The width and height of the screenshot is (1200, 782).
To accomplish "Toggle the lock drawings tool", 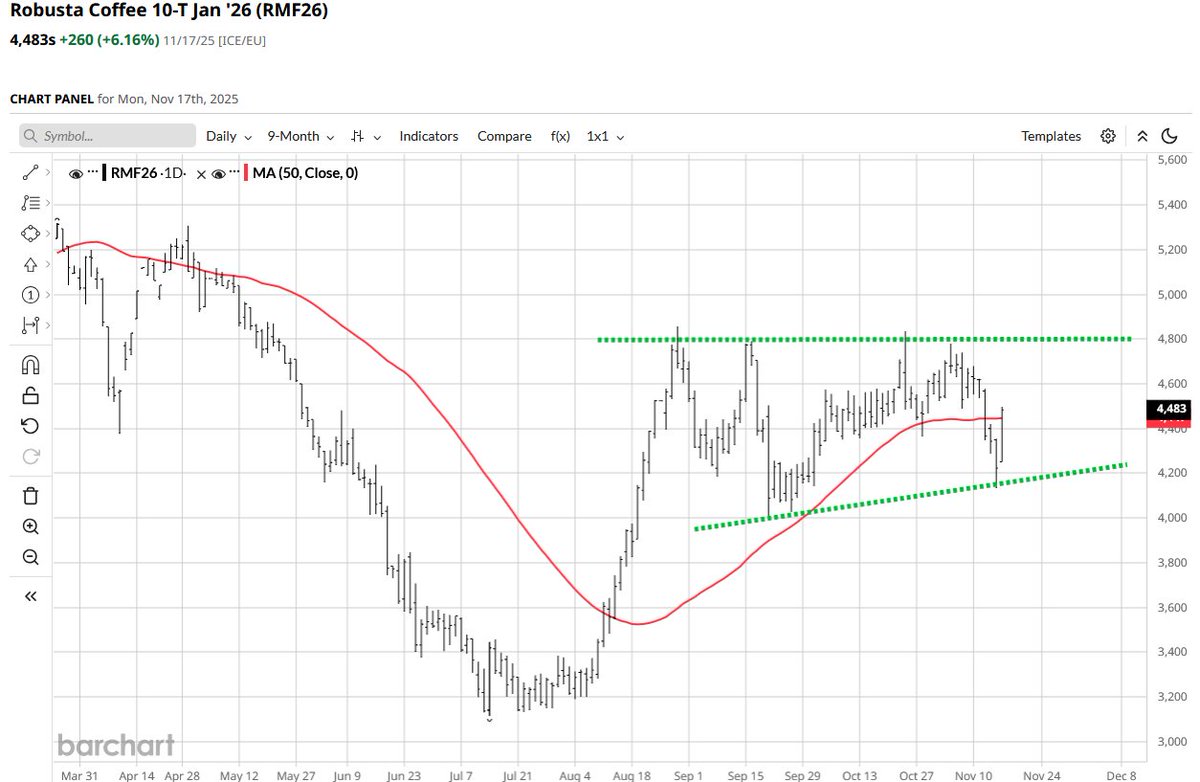I will [x=30, y=395].
